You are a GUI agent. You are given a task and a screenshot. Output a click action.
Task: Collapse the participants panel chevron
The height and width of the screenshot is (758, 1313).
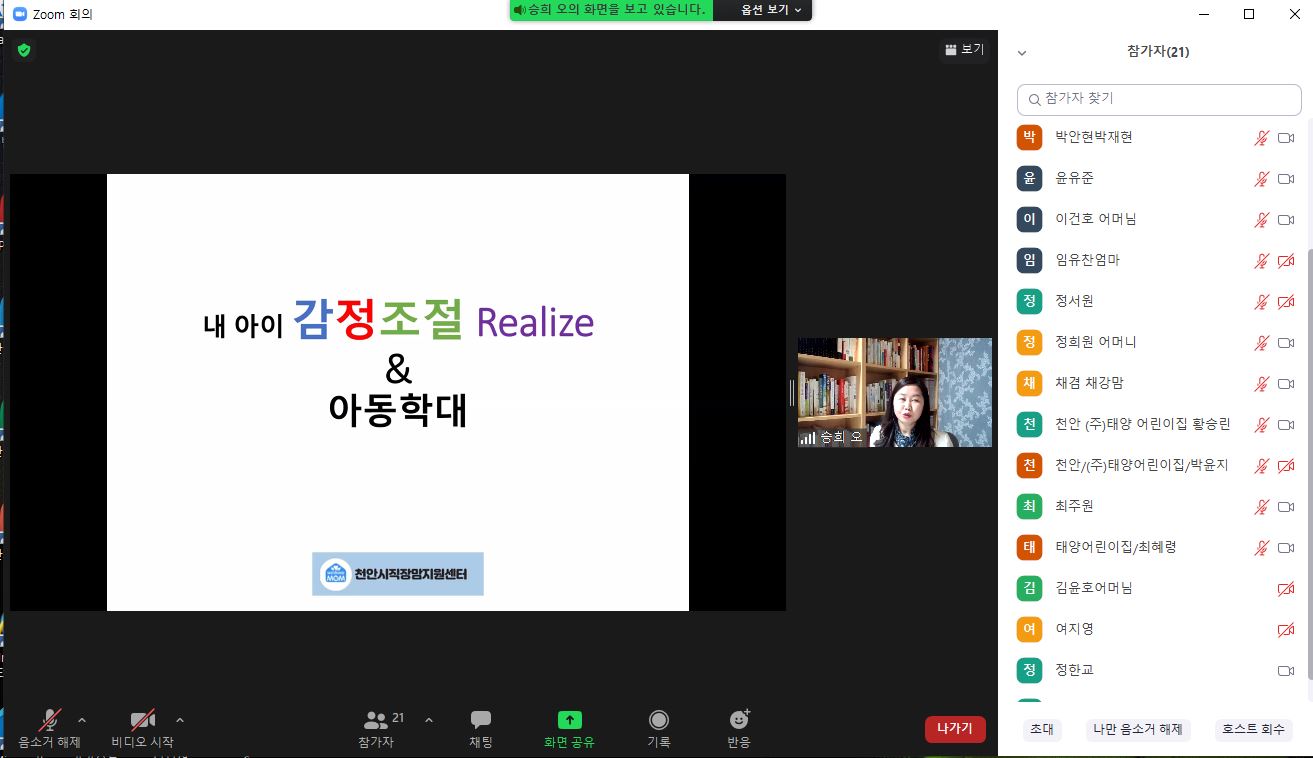1022,53
